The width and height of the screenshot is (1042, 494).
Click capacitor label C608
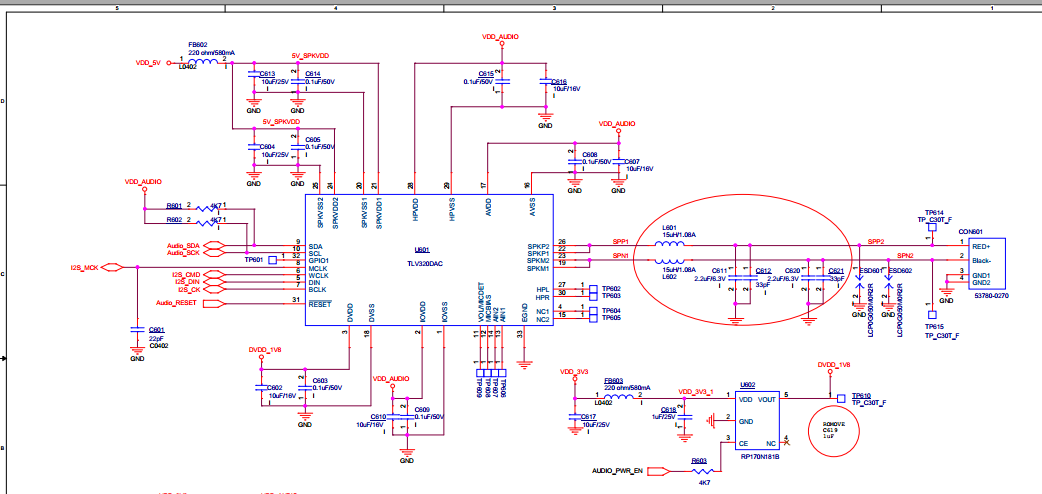point(589,154)
